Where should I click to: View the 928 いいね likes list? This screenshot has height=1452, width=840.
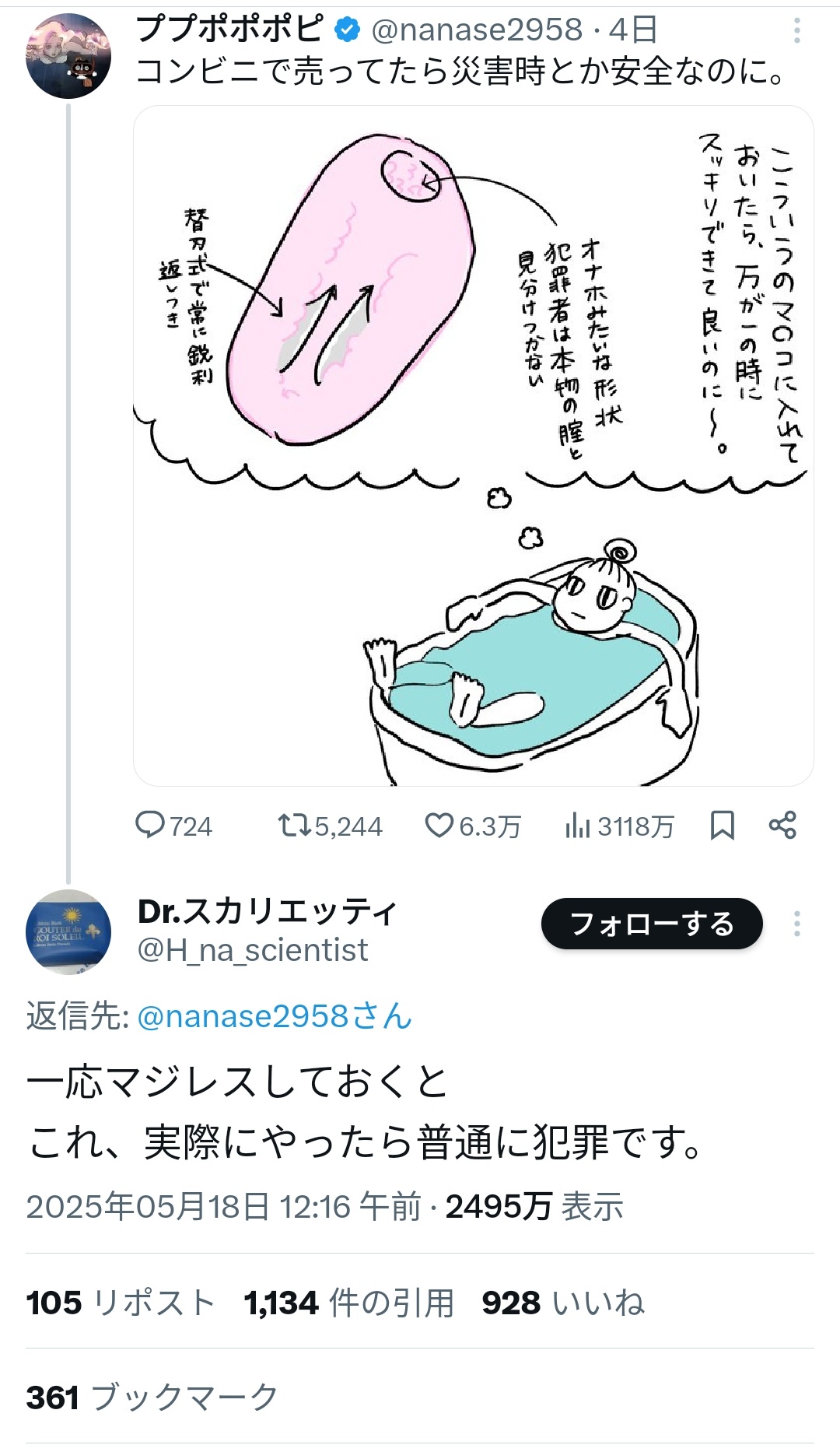click(x=563, y=1303)
